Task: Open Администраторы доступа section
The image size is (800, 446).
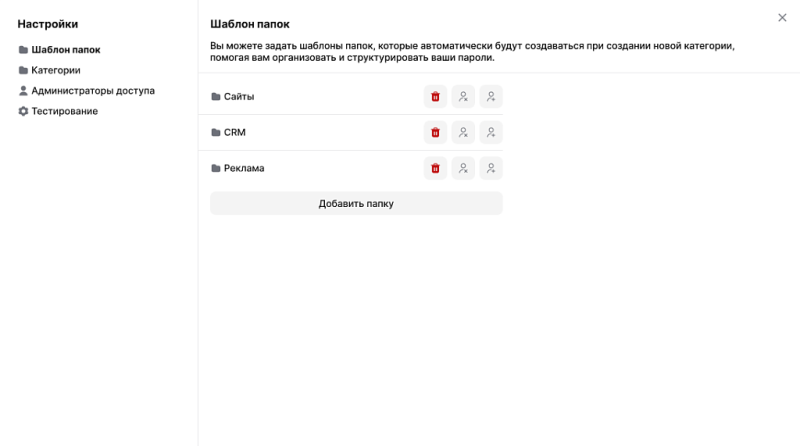Action: point(92,91)
